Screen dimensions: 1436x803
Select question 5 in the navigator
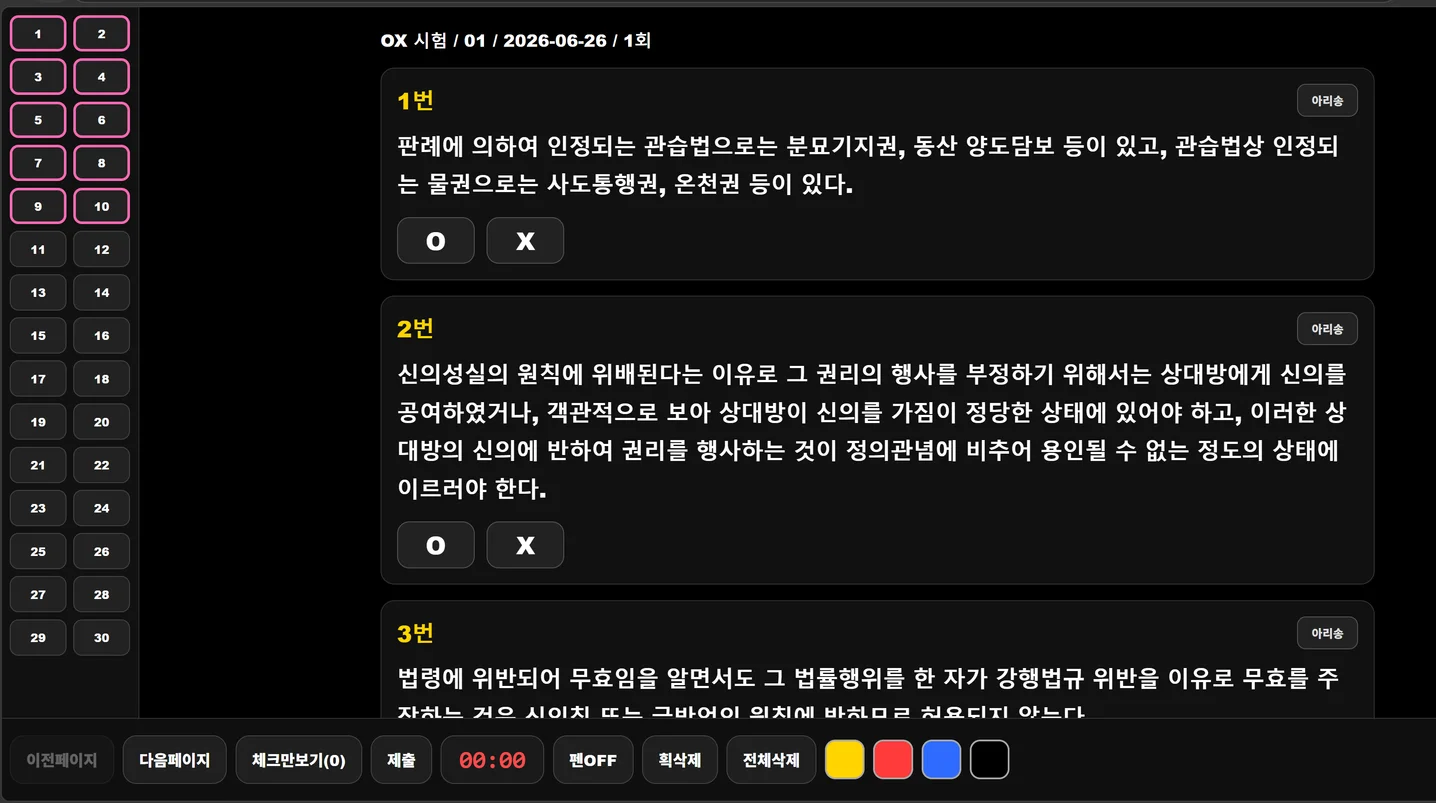38,120
